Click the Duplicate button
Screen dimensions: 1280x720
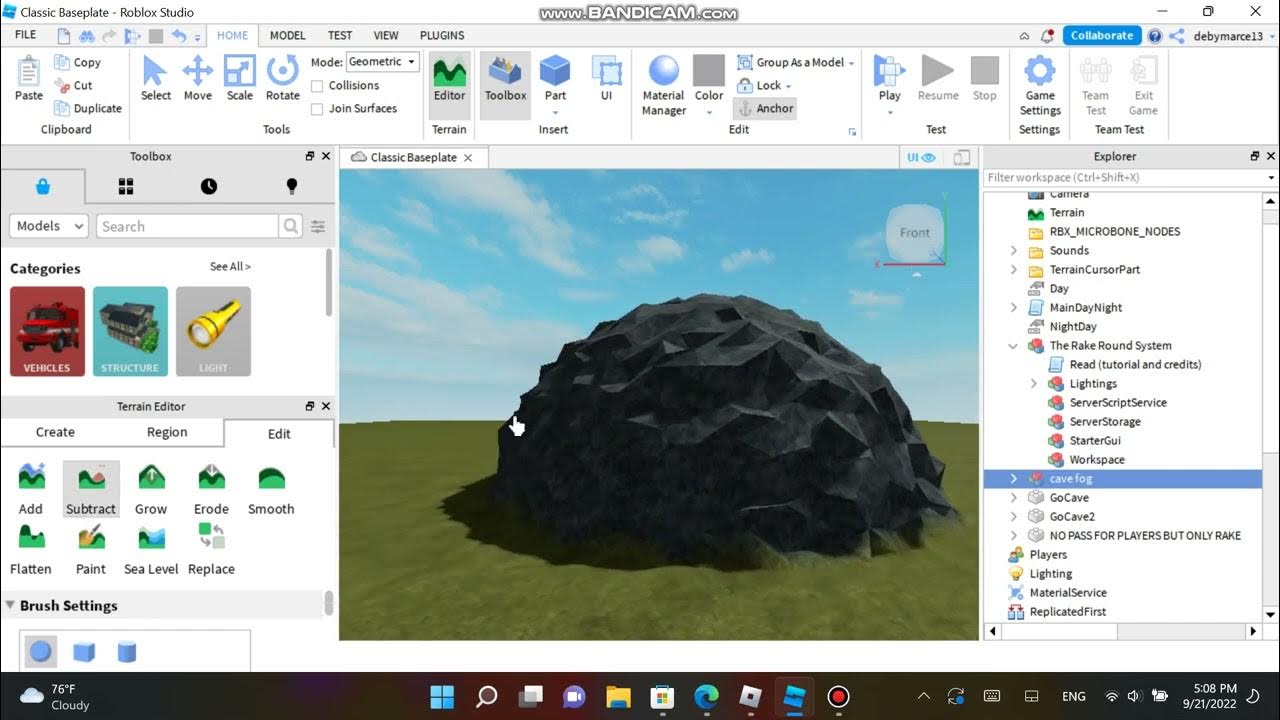87,109
